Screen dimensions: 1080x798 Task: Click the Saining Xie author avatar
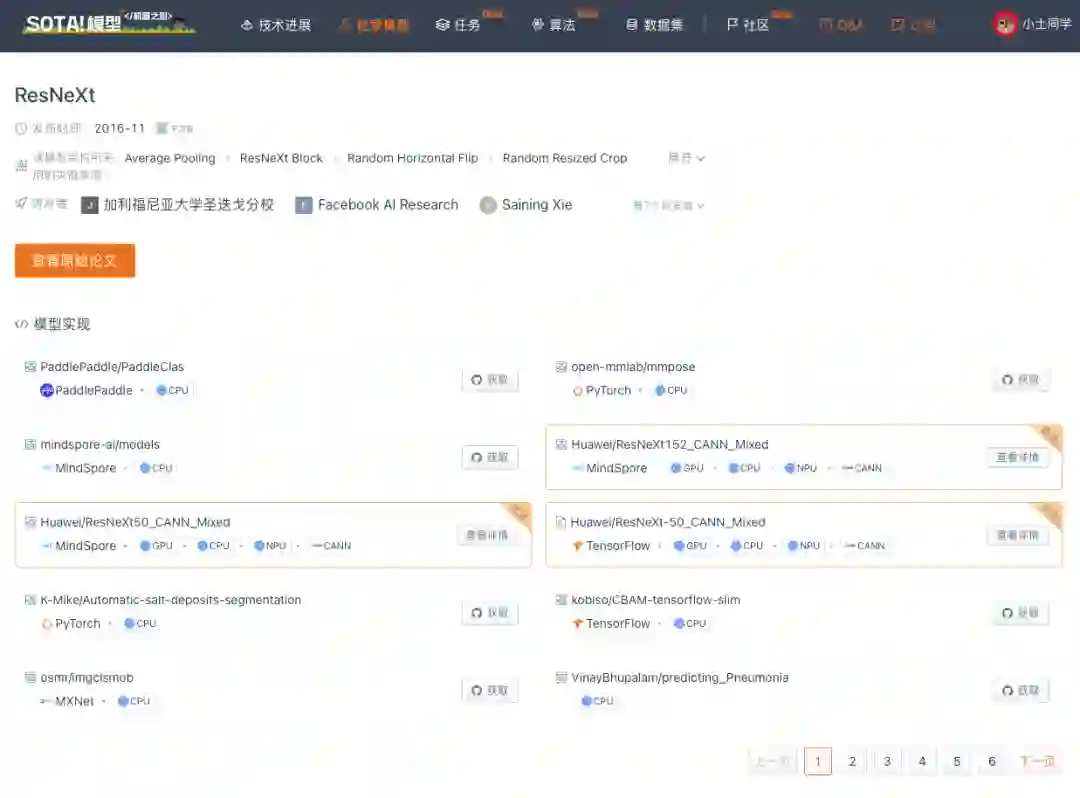[488, 205]
